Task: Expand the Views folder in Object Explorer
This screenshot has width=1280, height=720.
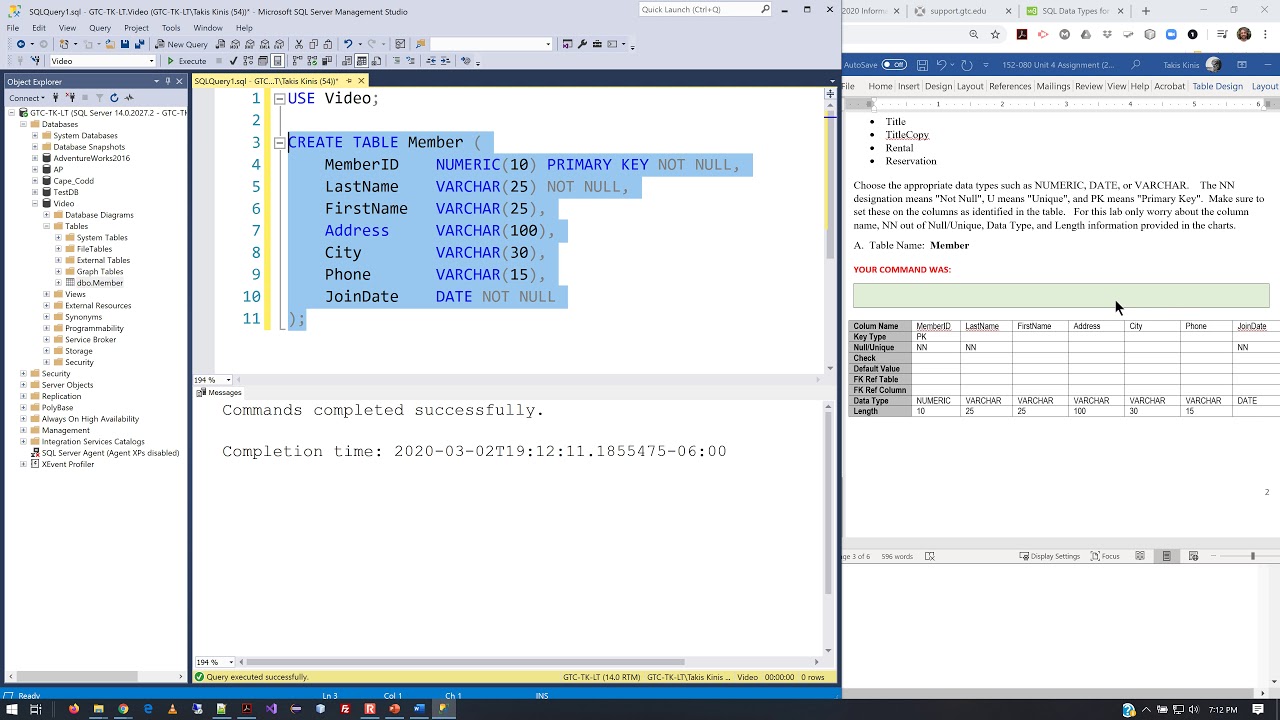Action: [47, 294]
